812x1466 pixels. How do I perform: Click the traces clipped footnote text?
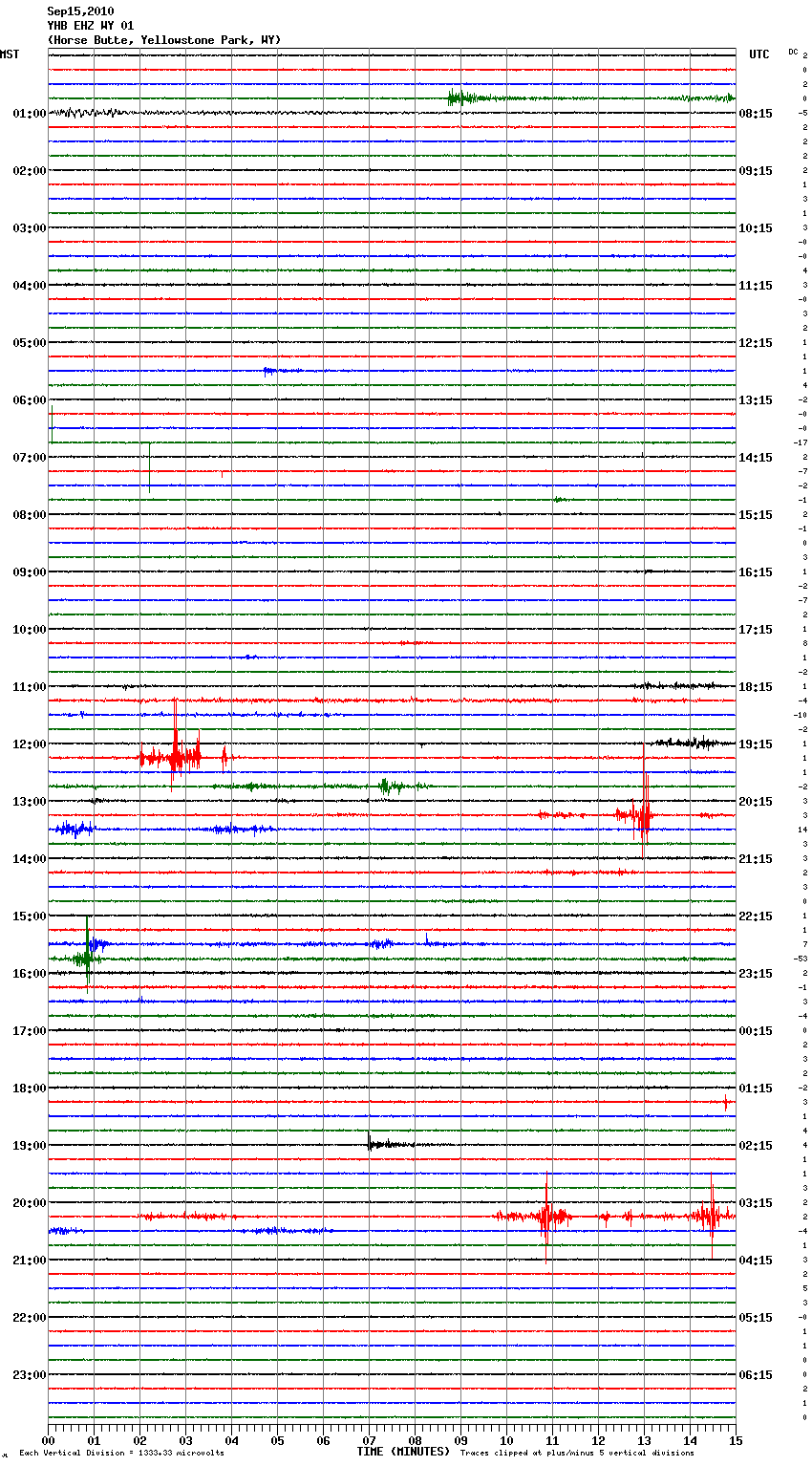click(x=578, y=1454)
